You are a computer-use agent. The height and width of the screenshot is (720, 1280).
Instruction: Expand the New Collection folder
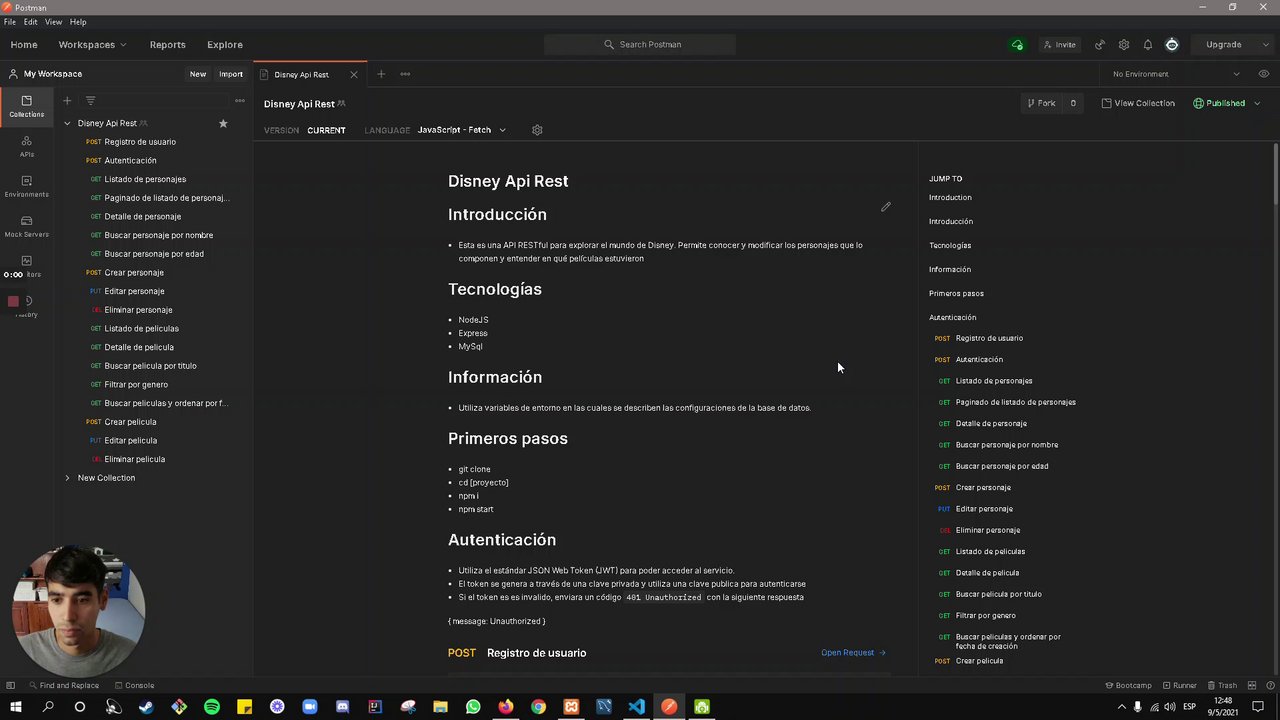pyautogui.click(x=67, y=478)
